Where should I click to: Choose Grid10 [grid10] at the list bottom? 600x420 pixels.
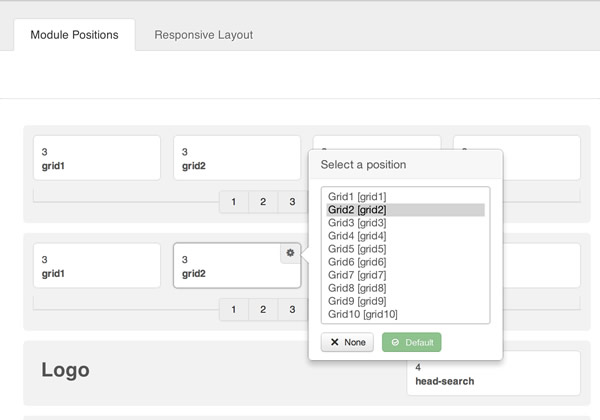click(362, 314)
